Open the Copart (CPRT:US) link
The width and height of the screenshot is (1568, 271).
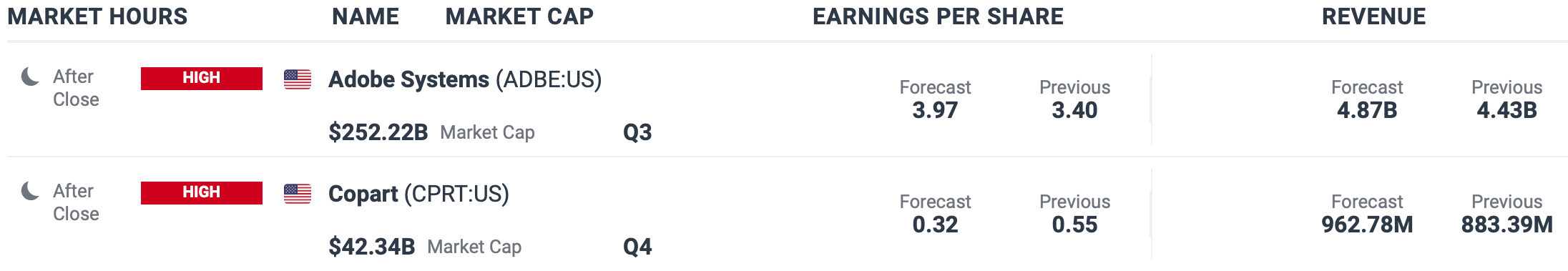[x=418, y=194]
